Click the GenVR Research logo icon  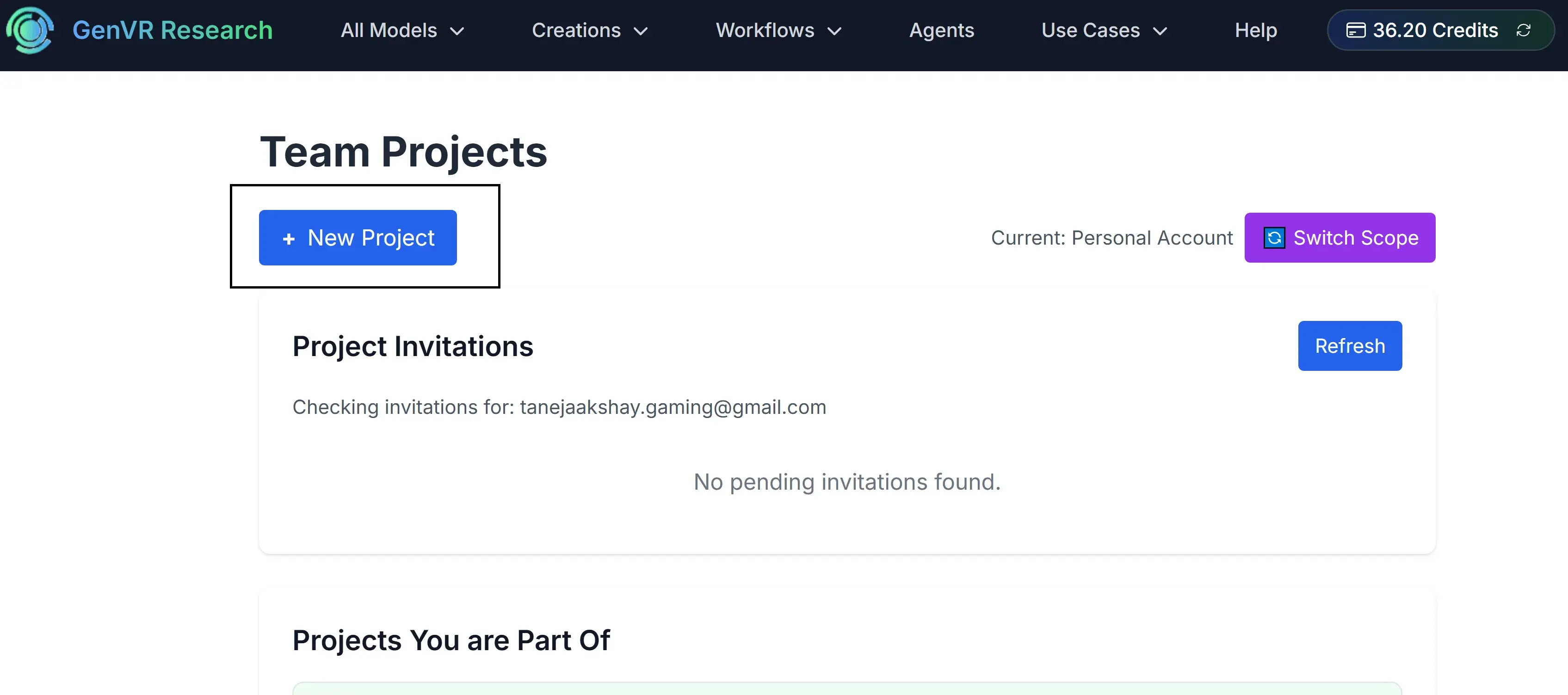29,30
